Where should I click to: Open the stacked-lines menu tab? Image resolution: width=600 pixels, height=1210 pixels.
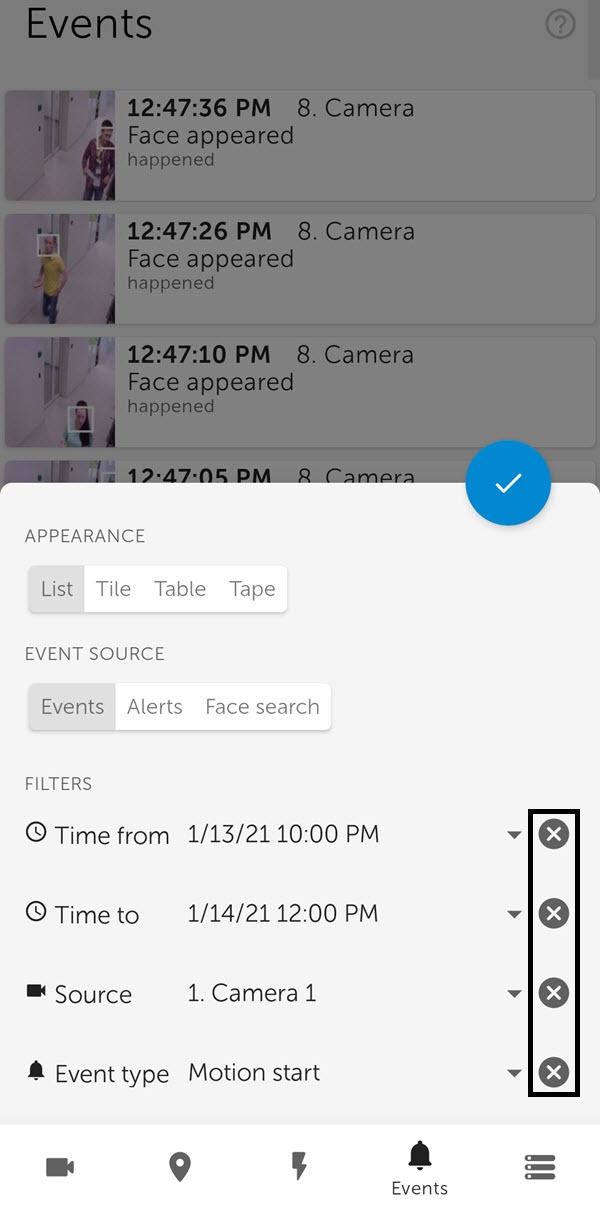coord(540,1167)
